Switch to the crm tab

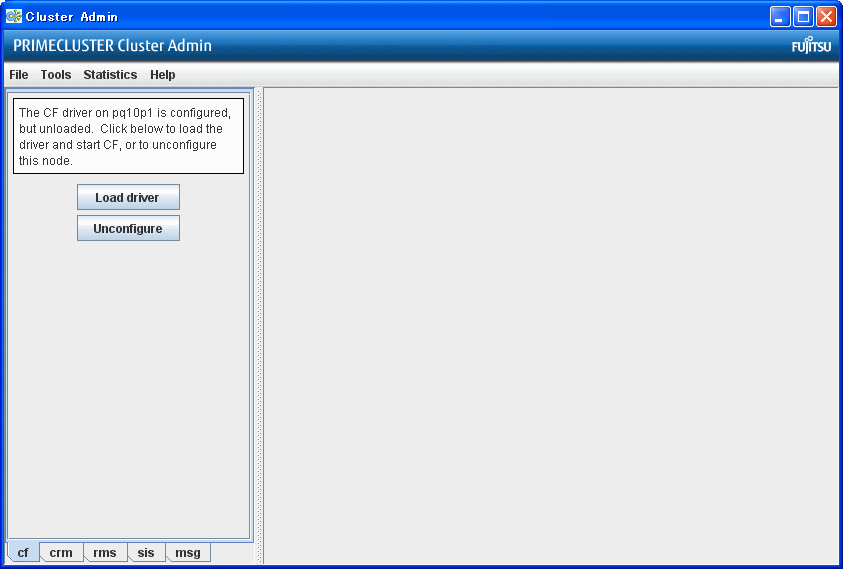click(61, 552)
